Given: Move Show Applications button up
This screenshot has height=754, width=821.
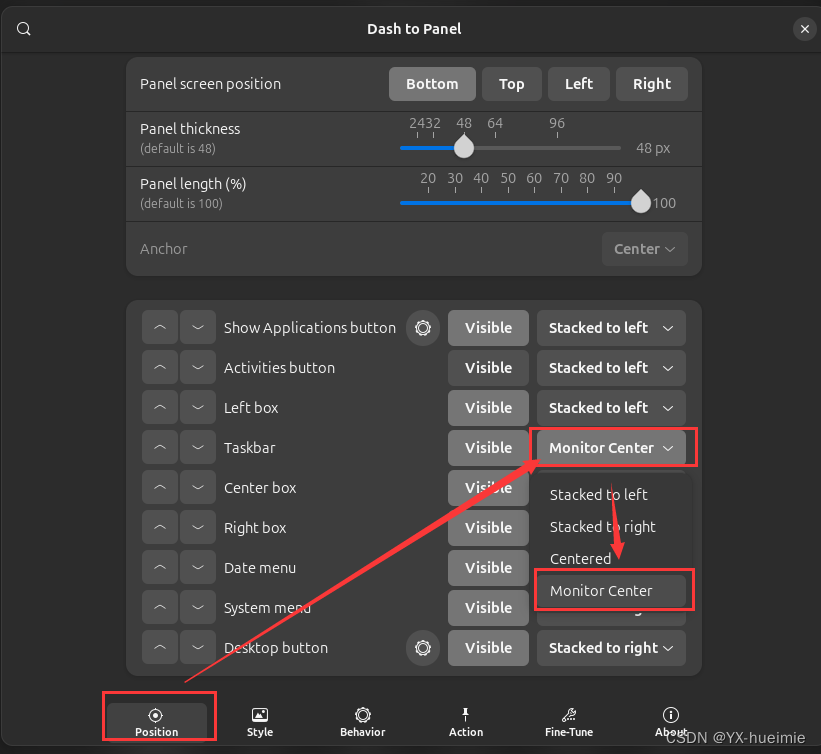Looking at the screenshot, I should [160, 328].
